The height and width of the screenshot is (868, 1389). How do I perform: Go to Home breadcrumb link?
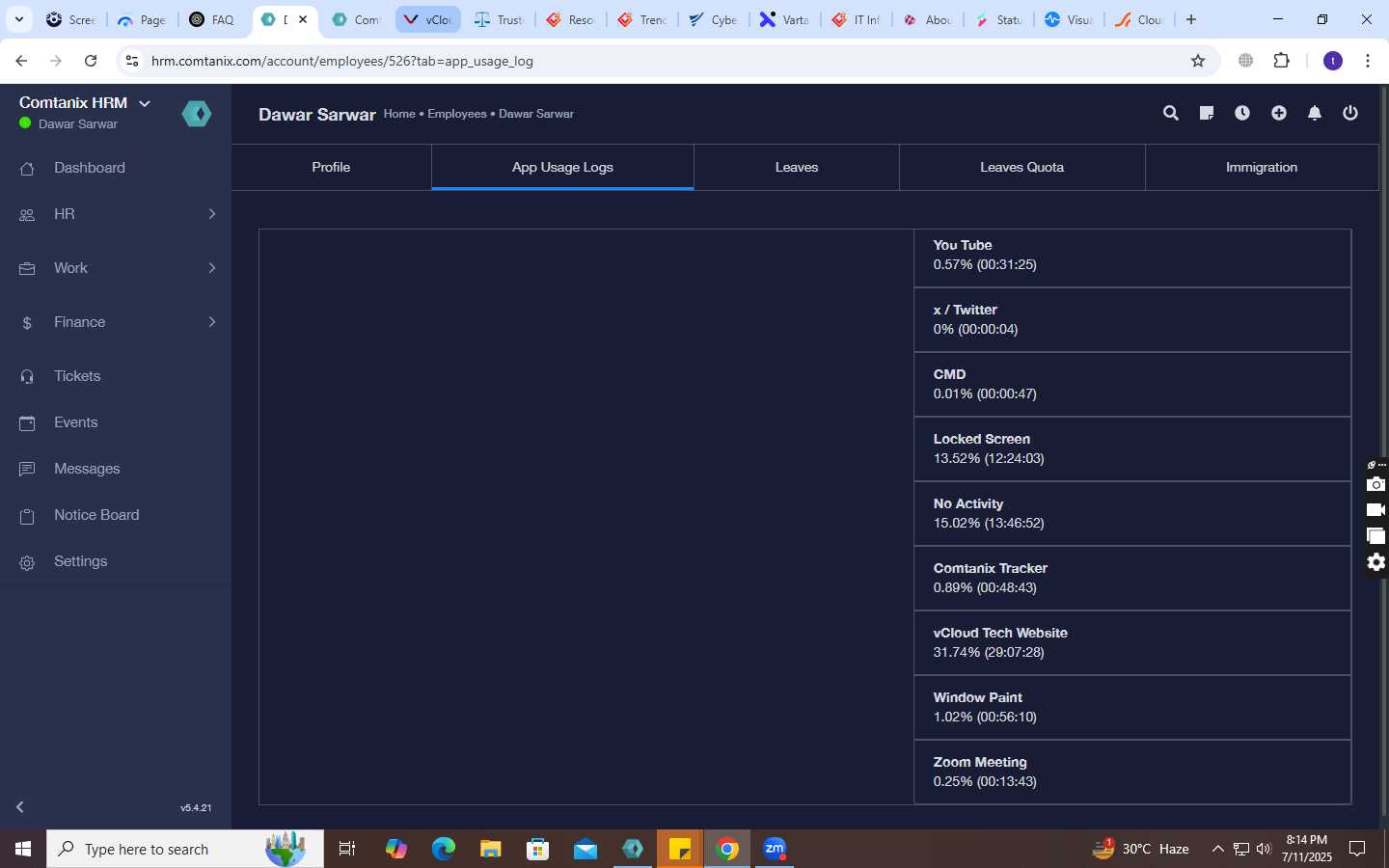(x=399, y=114)
